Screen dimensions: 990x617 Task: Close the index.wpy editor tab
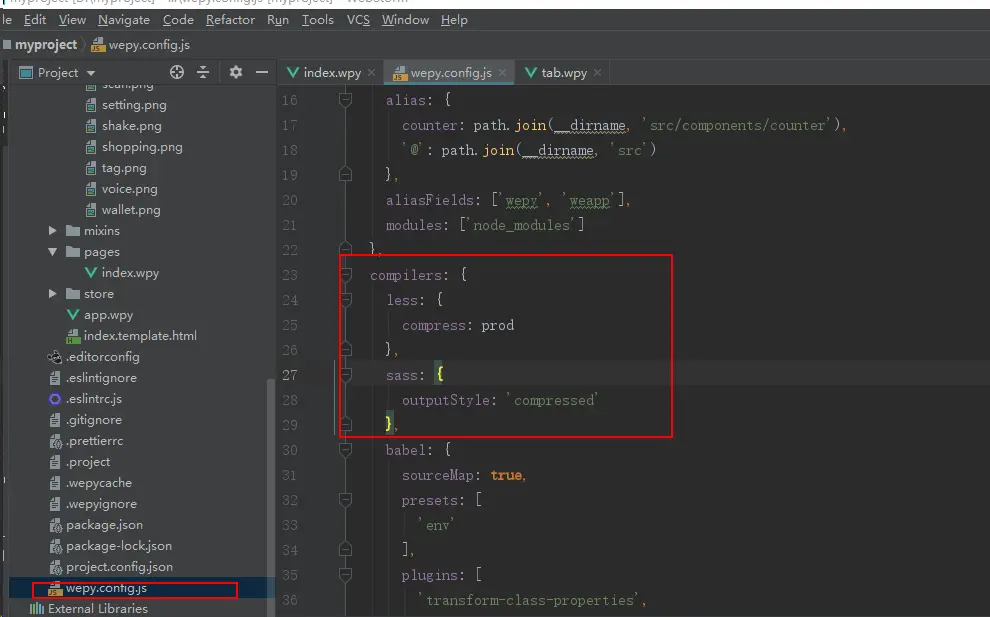371,73
